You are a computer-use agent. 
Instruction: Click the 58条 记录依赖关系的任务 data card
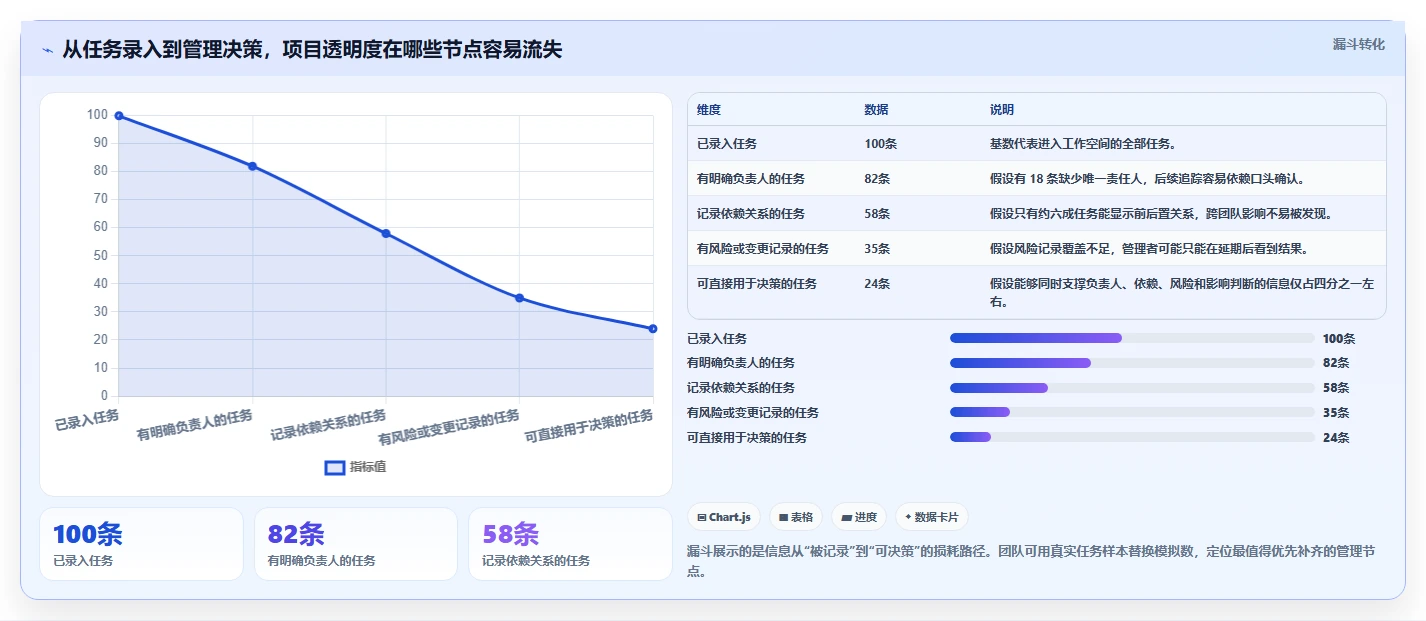coord(570,544)
